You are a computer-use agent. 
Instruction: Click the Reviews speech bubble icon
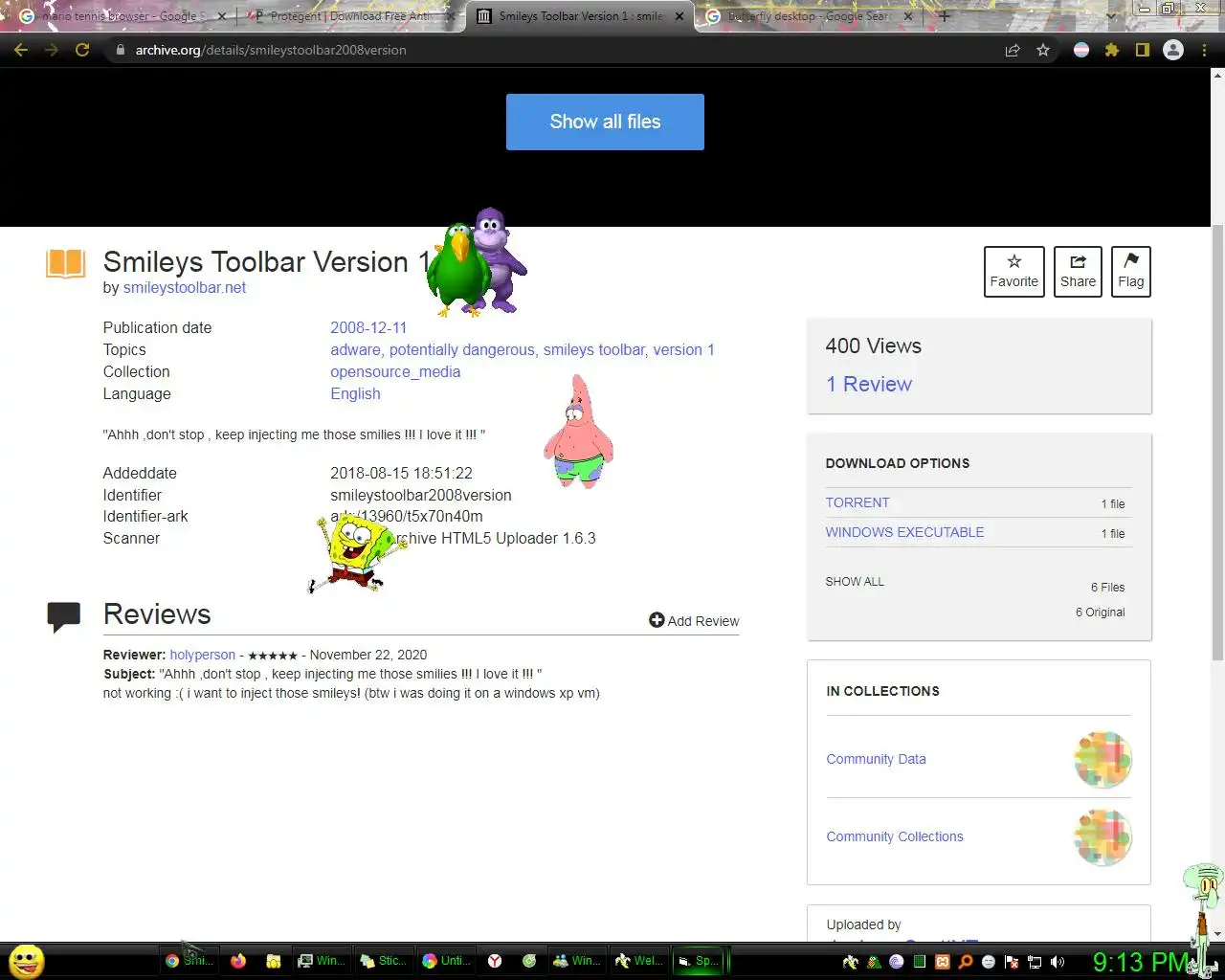64,616
